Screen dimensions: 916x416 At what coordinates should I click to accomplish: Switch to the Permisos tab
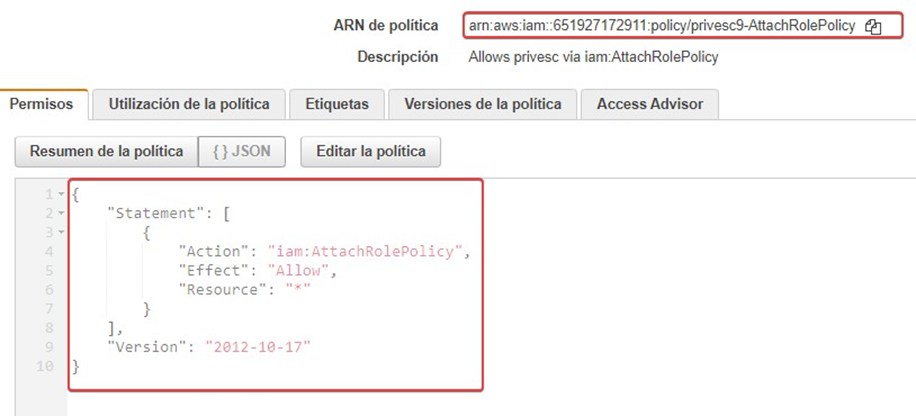pyautogui.click(x=44, y=104)
